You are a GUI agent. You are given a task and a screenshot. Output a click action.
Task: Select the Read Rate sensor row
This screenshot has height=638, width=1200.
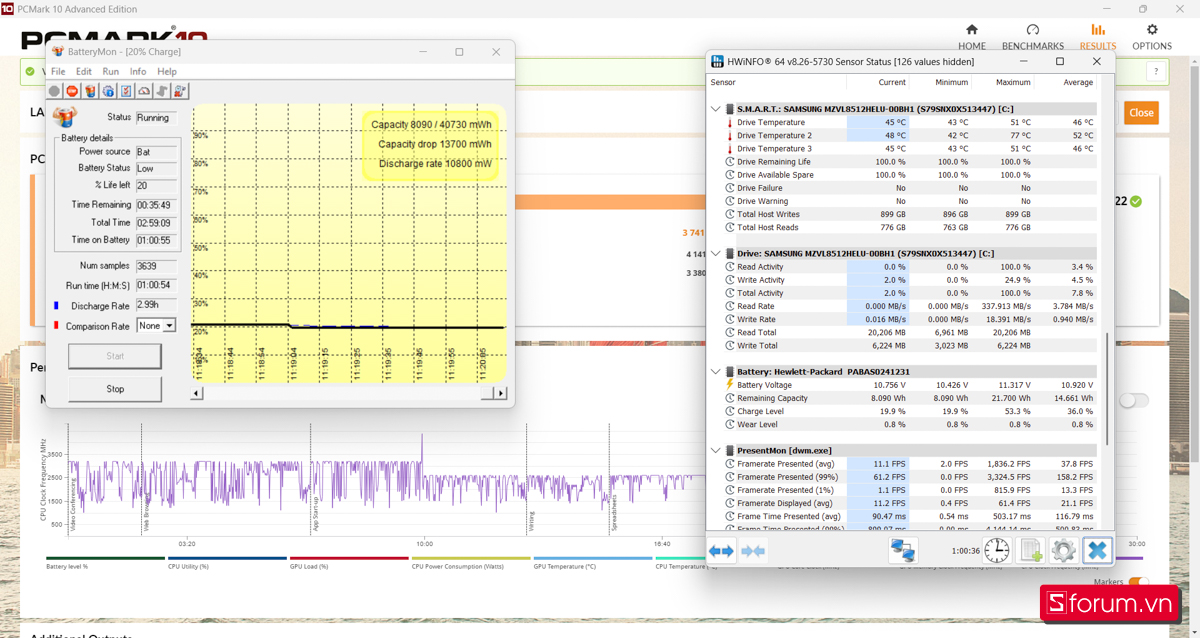pos(910,306)
